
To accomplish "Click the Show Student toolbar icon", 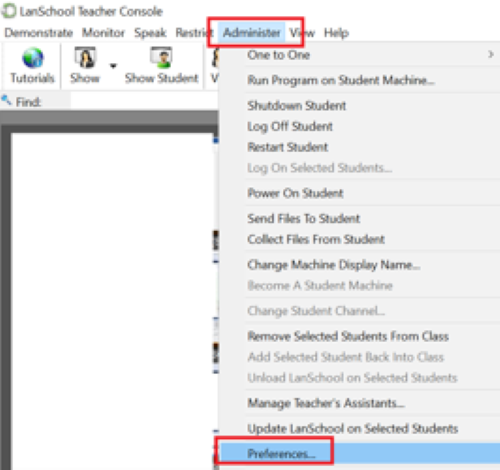I will (161, 57).
